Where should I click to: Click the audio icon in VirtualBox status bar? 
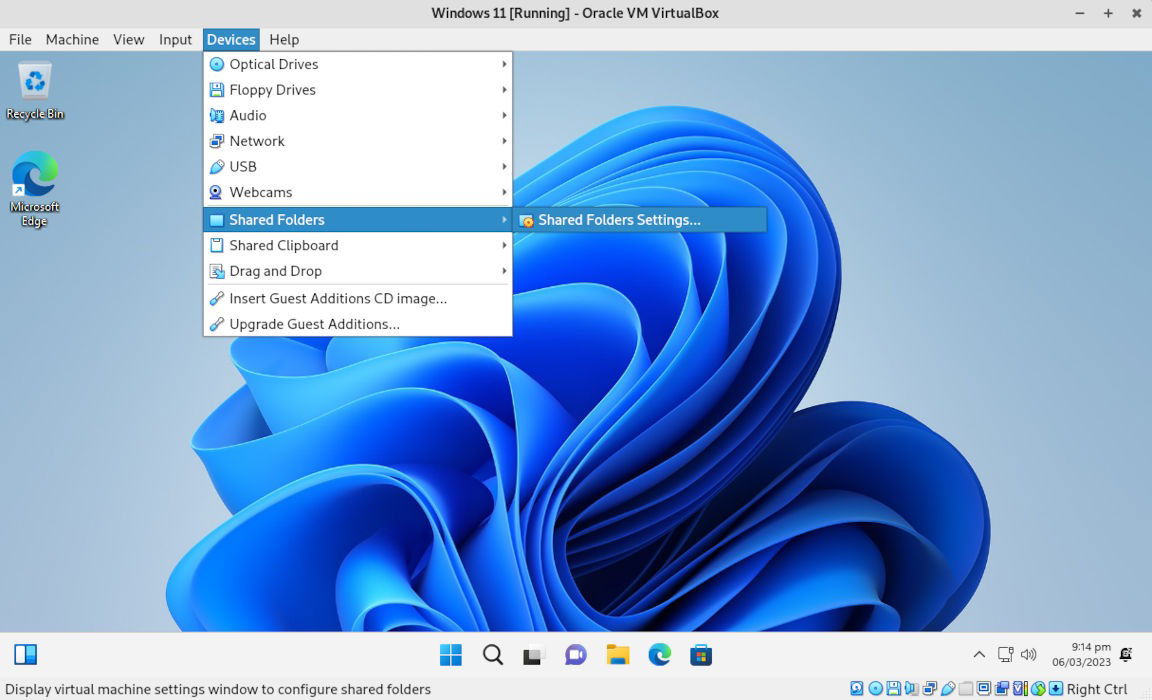click(x=912, y=689)
